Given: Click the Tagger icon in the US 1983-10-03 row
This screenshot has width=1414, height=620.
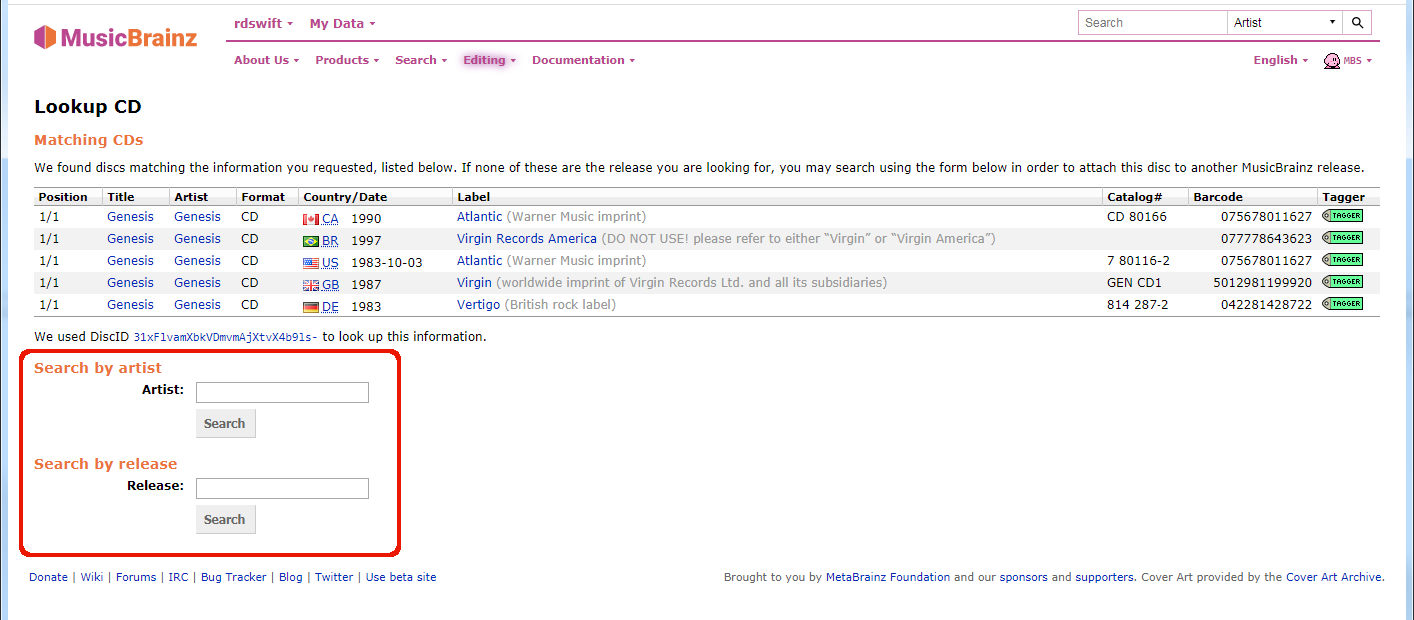Looking at the screenshot, I should pos(1342,260).
